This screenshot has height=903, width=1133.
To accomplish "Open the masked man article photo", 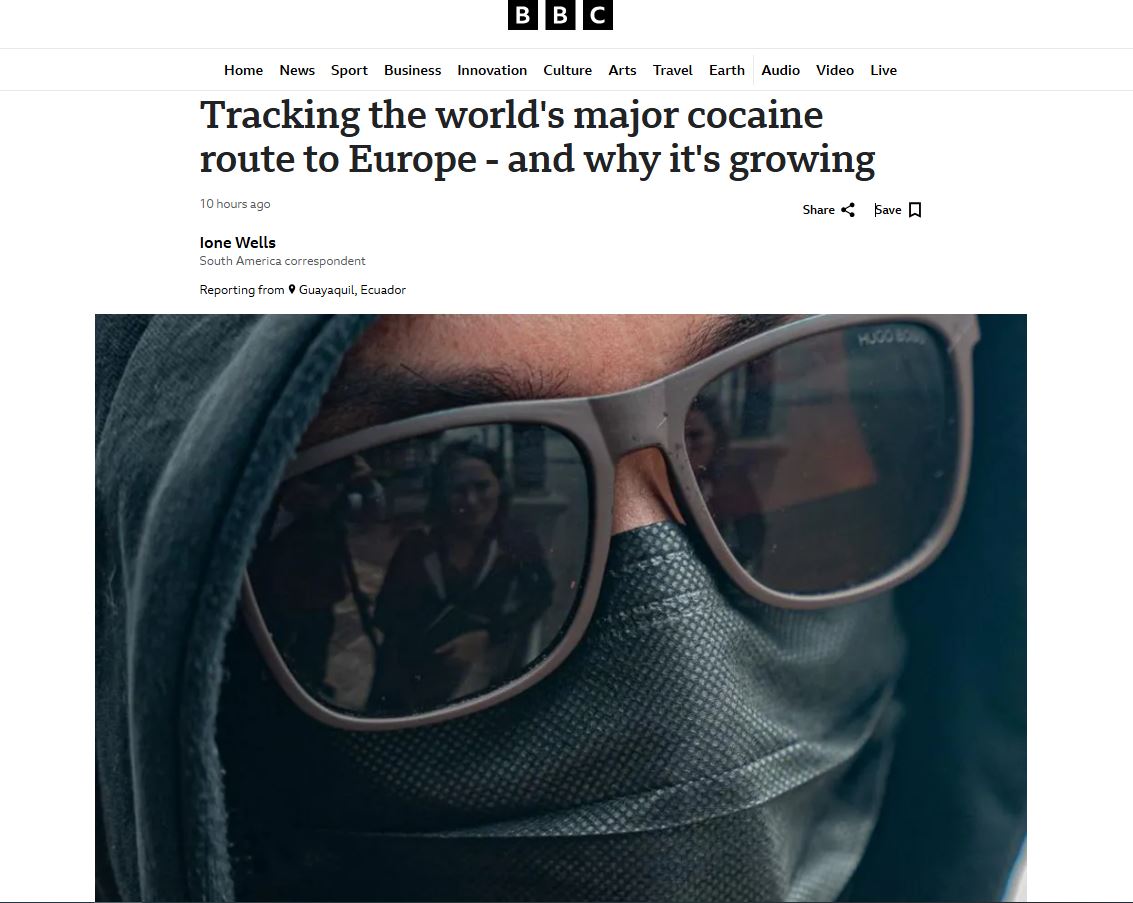I will (x=561, y=608).
